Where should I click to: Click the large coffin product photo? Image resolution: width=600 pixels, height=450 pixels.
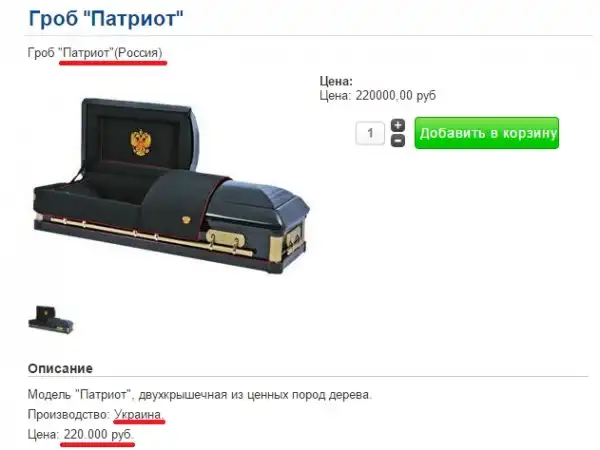(171, 186)
